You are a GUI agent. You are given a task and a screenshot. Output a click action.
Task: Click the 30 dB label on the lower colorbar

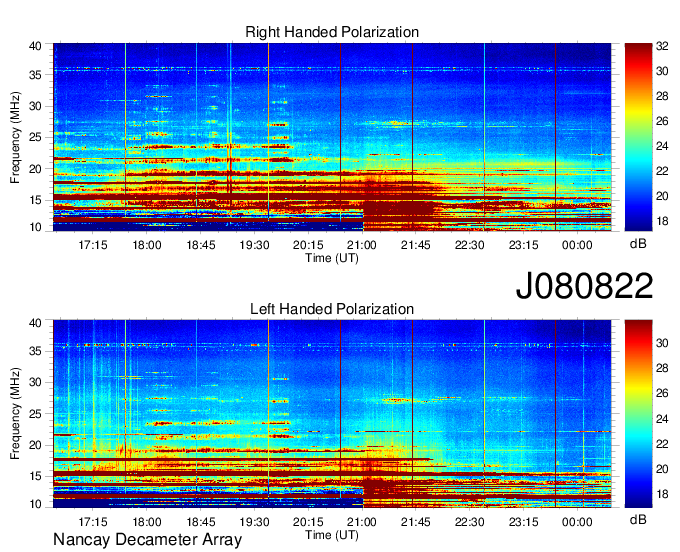(662, 343)
